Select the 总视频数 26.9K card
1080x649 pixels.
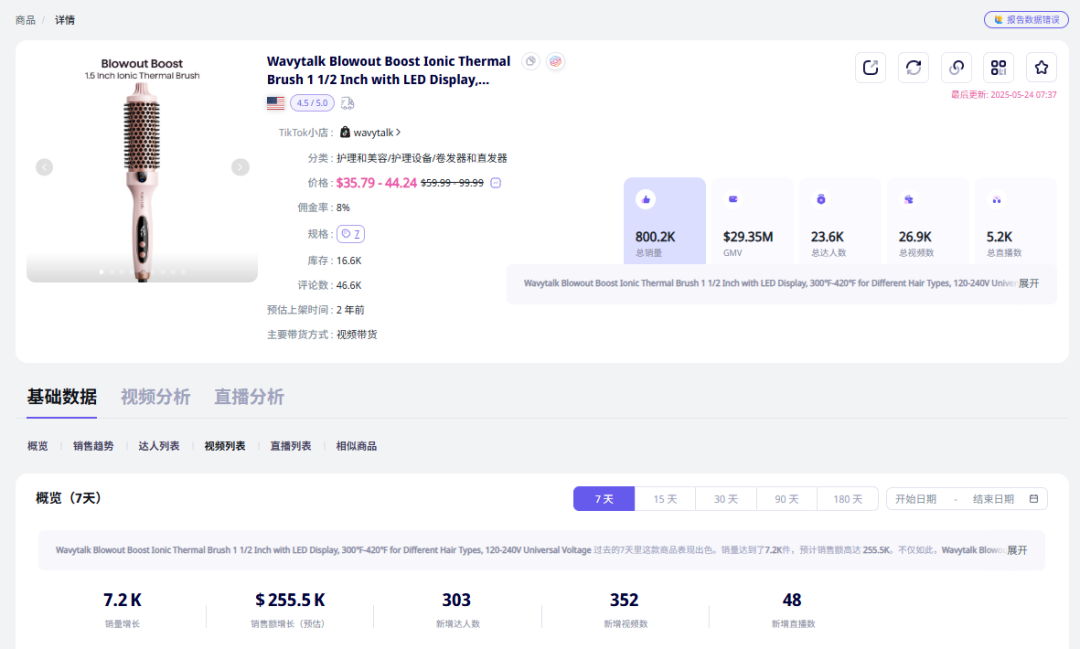[x=928, y=220]
